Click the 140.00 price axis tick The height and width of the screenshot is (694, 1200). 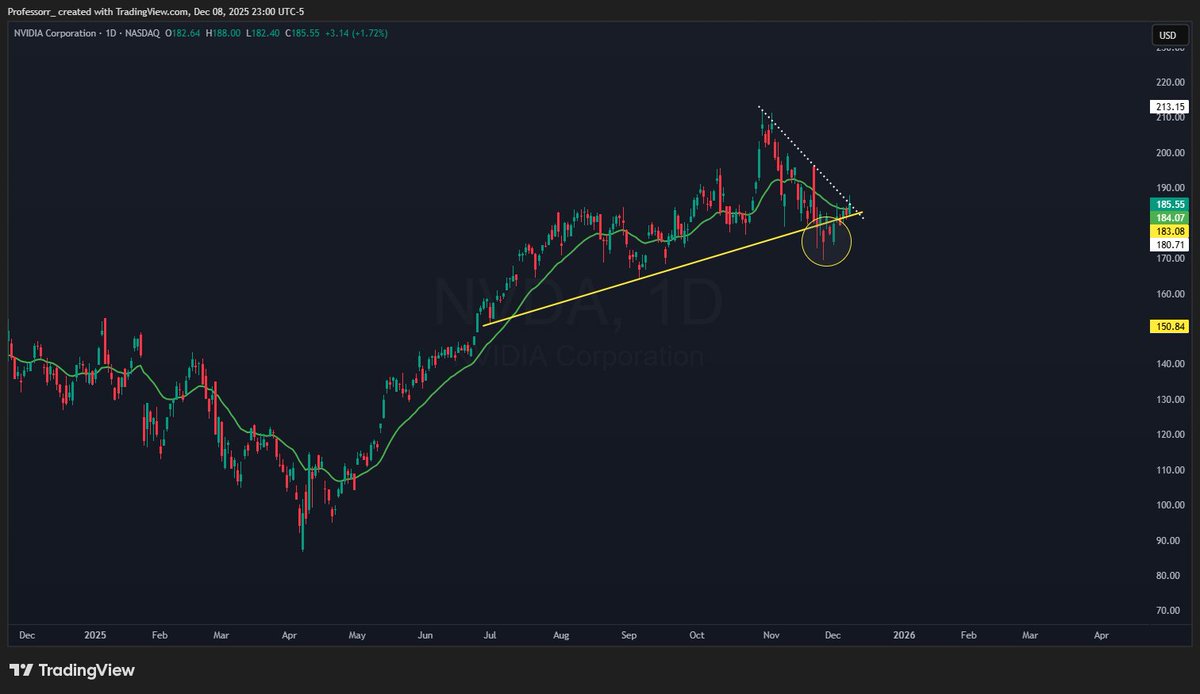pyautogui.click(x=1169, y=364)
